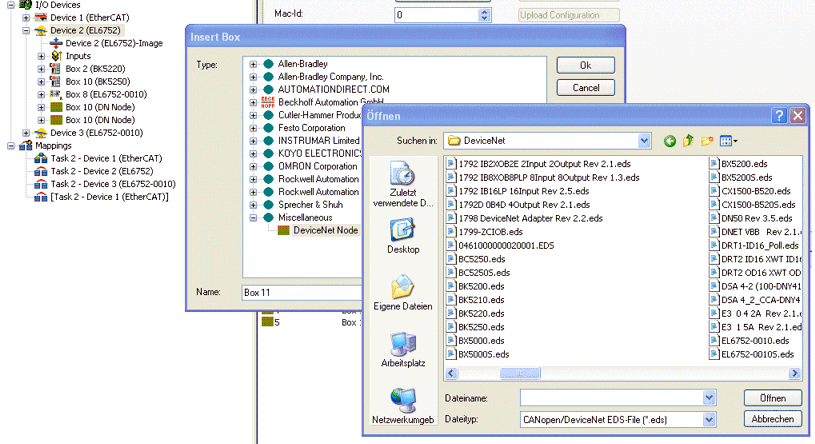Click Cancel in Insert Box dialog
This screenshot has height=444, width=815.
coord(586,87)
